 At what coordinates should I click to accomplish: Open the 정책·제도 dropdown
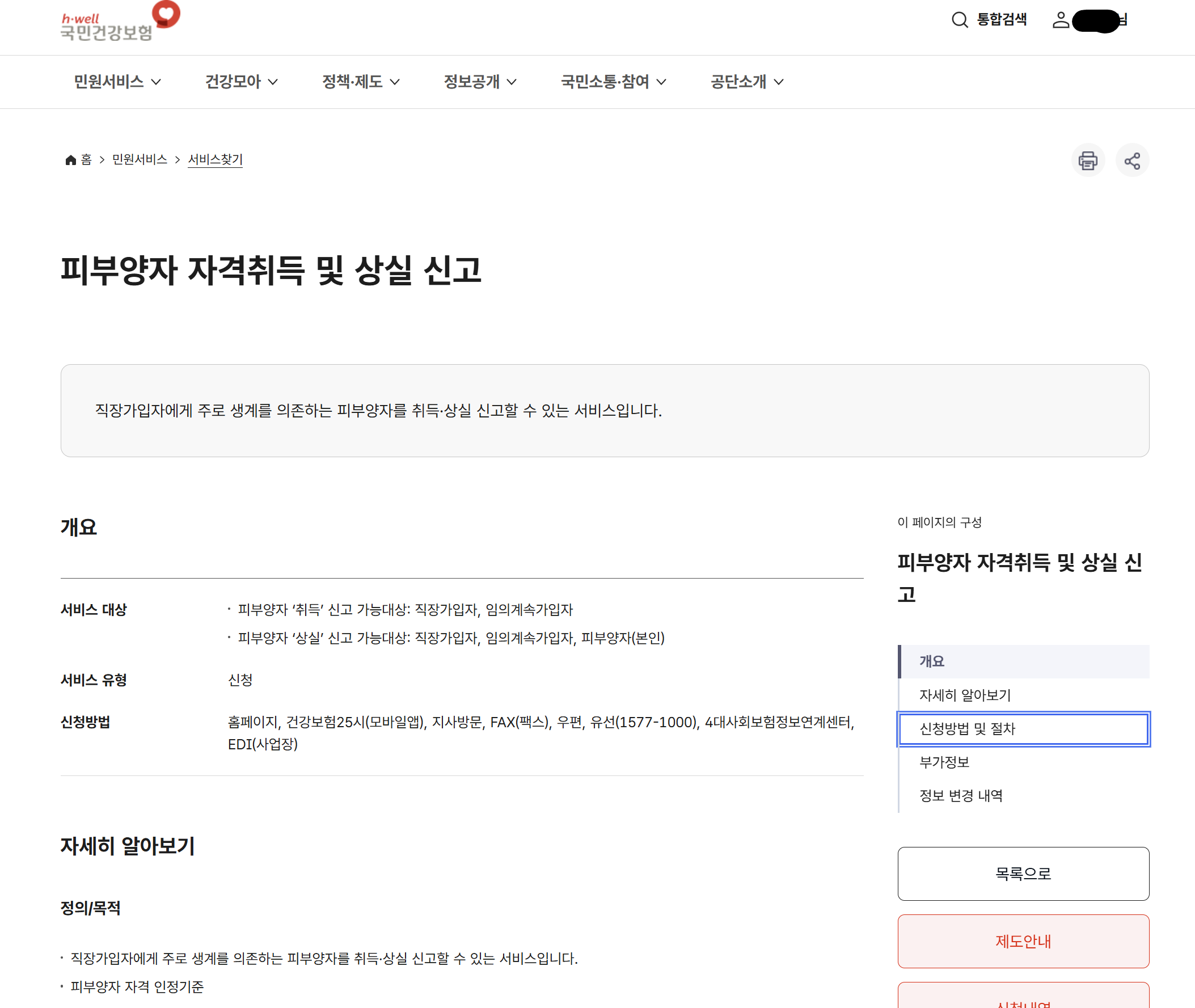click(361, 82)
